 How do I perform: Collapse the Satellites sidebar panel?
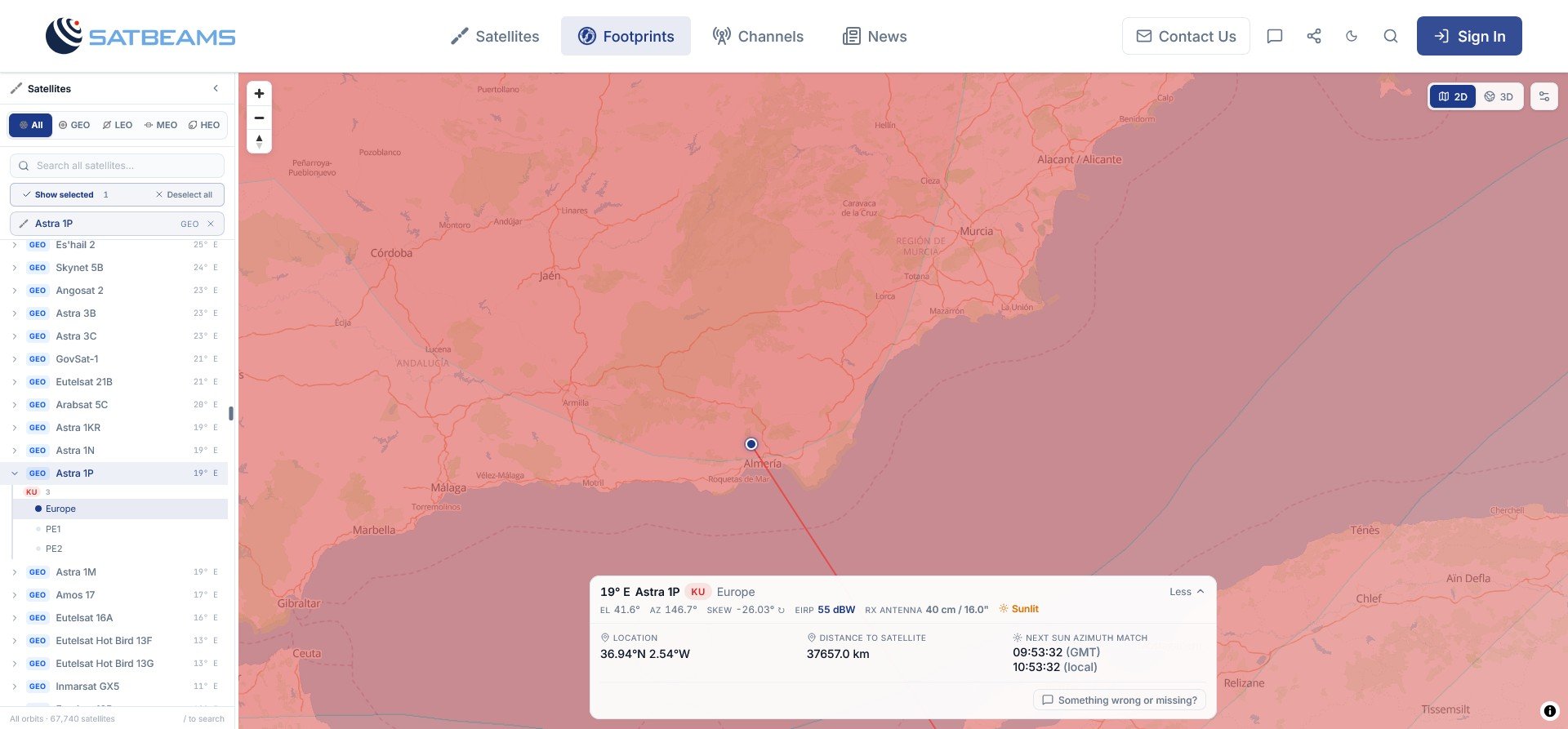(216, 88)
